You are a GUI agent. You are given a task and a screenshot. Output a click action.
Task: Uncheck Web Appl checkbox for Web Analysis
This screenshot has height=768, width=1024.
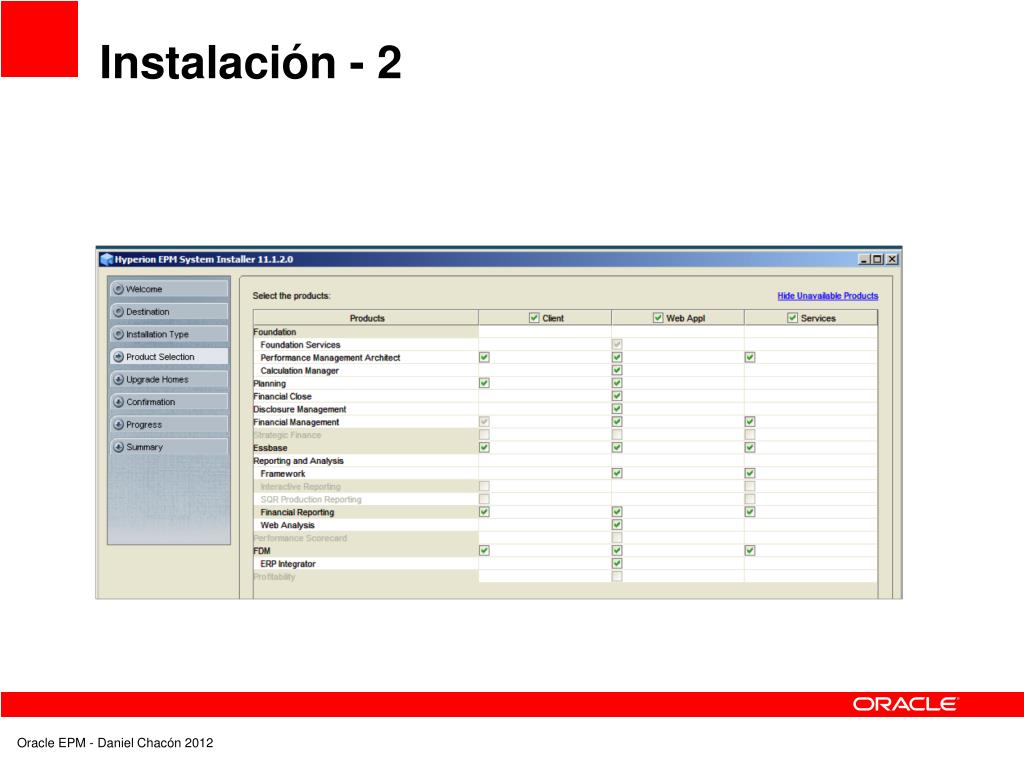click(616, 525)
